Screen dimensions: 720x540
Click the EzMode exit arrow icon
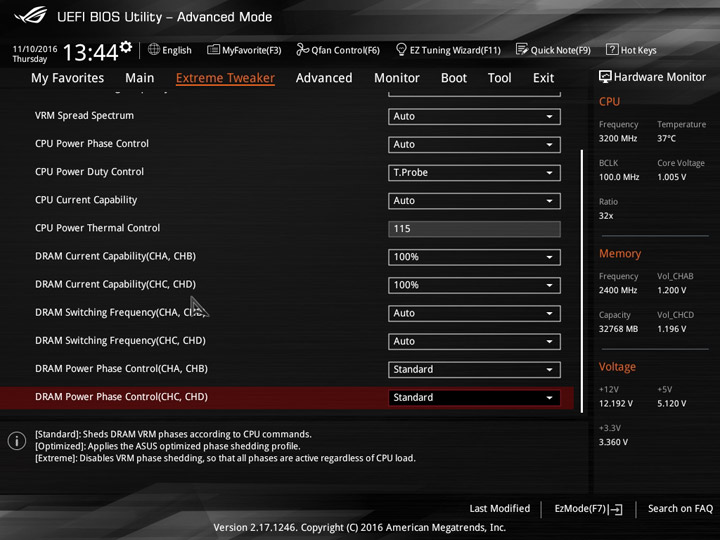click(616, 509)
